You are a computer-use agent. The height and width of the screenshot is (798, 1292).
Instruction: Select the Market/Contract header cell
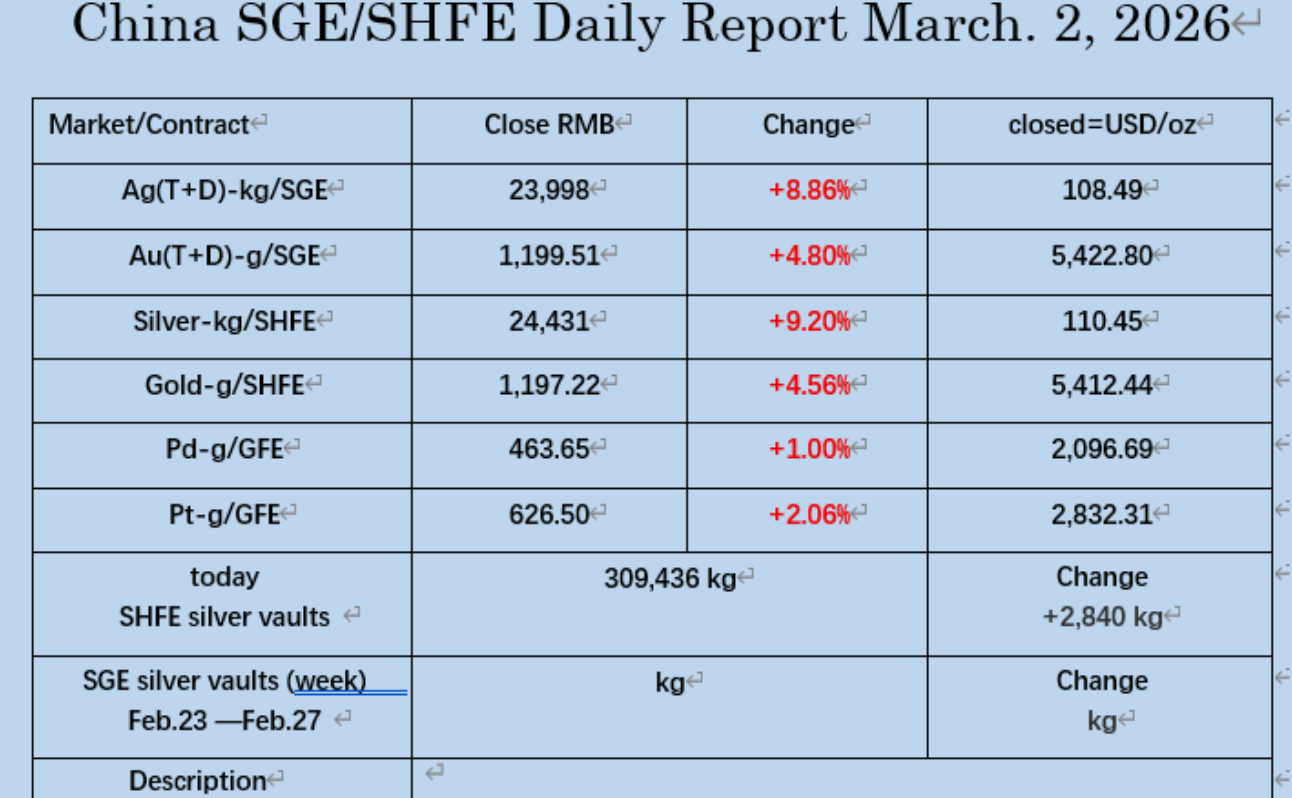point(148,125)
